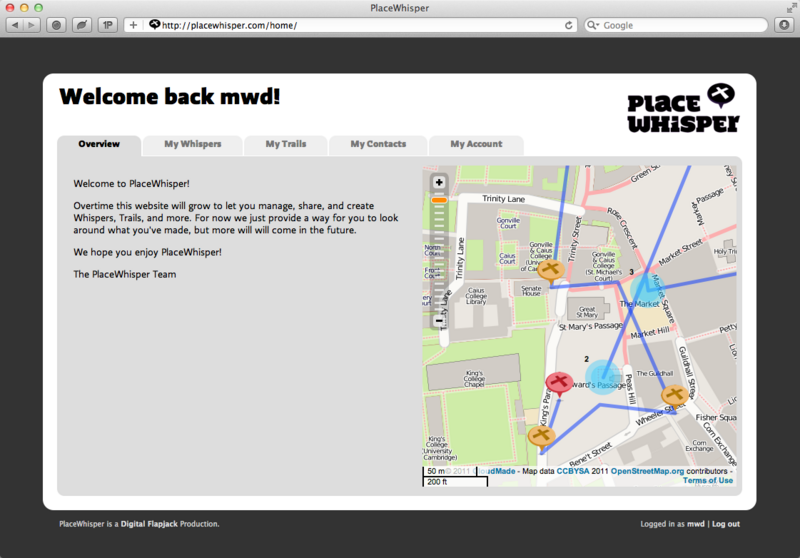Open the CloudMade attribution link
800x558 pixels.
point(495,471)
